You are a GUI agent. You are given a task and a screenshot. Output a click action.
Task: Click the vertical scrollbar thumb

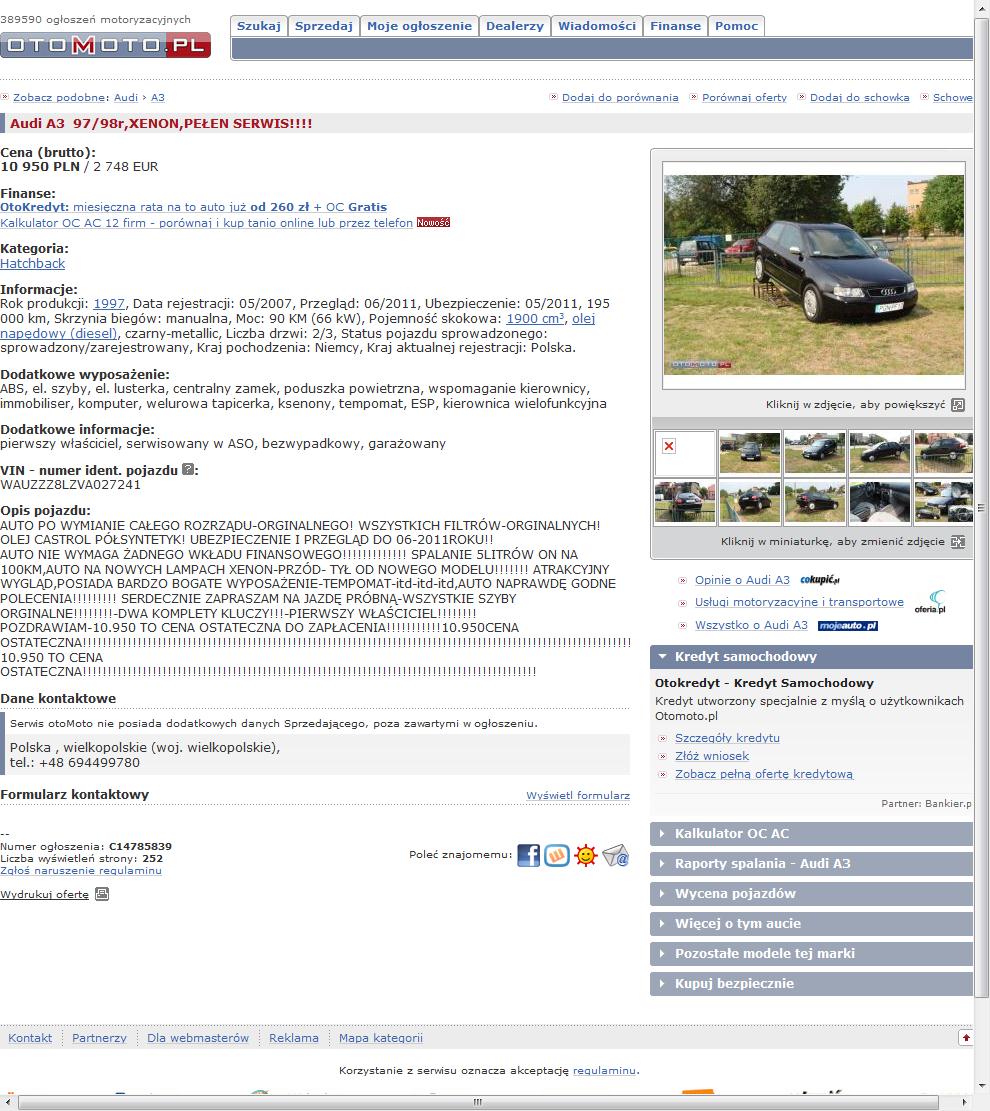[981, 507]
